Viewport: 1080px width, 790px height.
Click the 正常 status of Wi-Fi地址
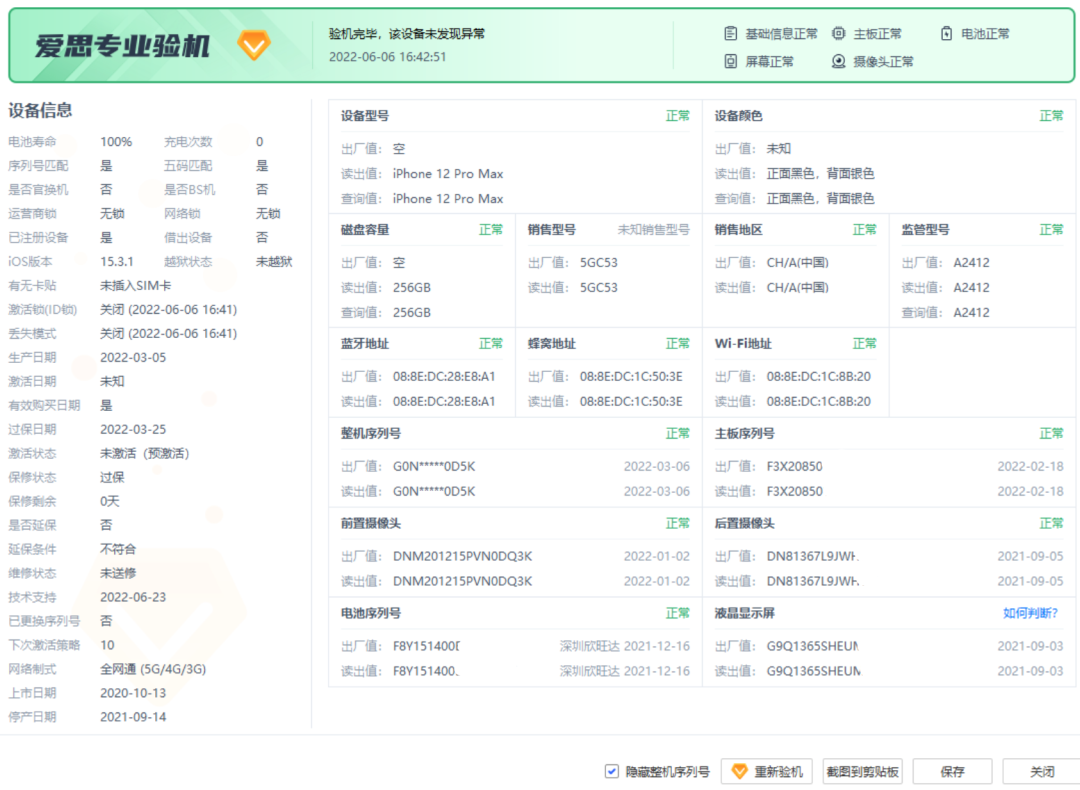[x=864, y=343]
